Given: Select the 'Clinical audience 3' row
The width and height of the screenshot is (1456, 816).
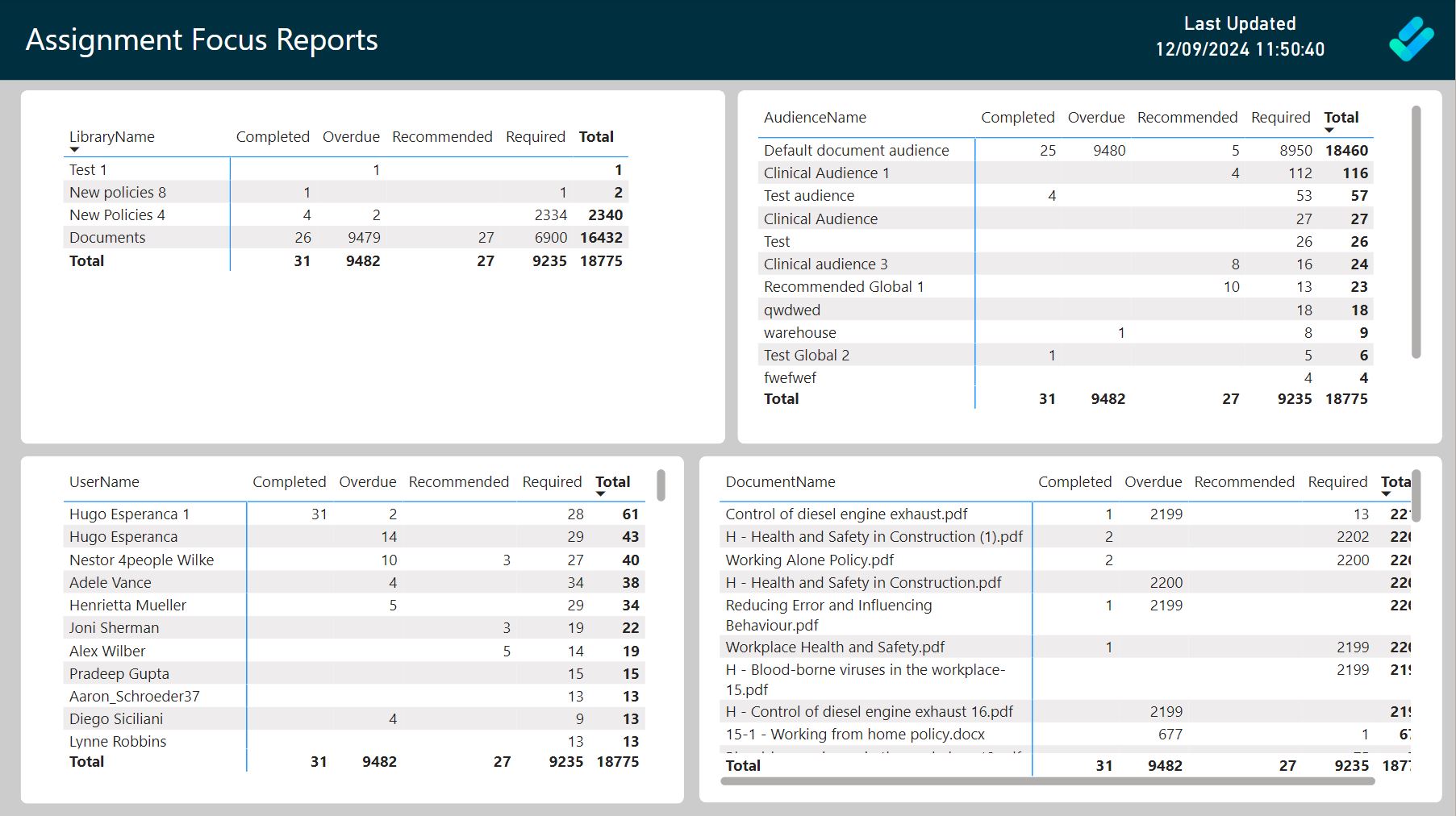Looking at the screenshot, I should click(1066, 264).
